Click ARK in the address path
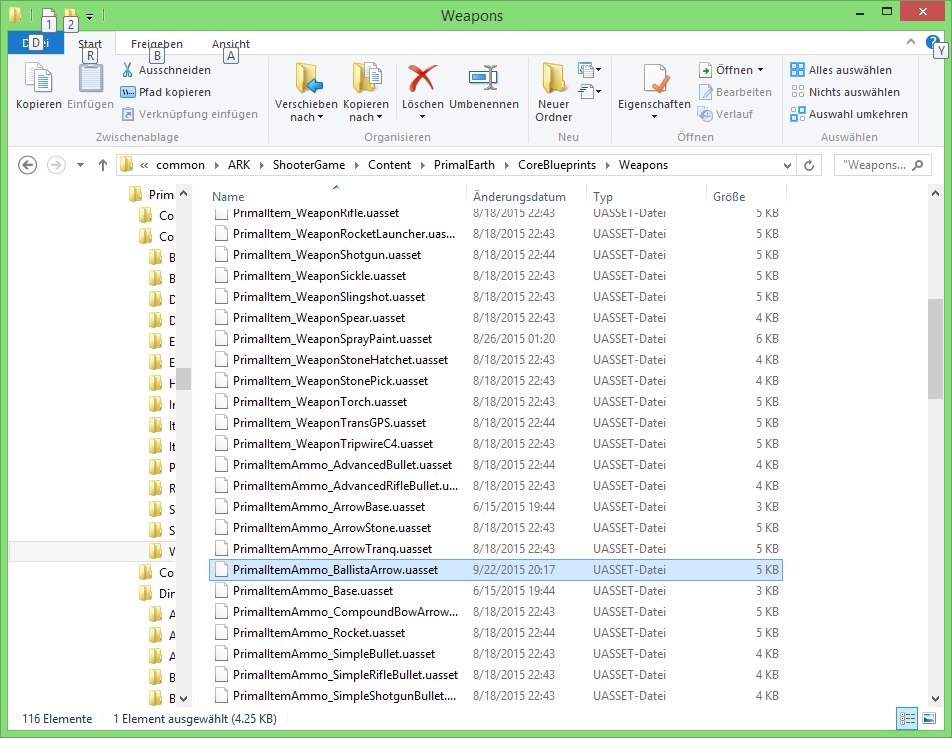Image resolution: width=952 pixels, height=738 pixels. pyautogui.click(x=239, y=165)
